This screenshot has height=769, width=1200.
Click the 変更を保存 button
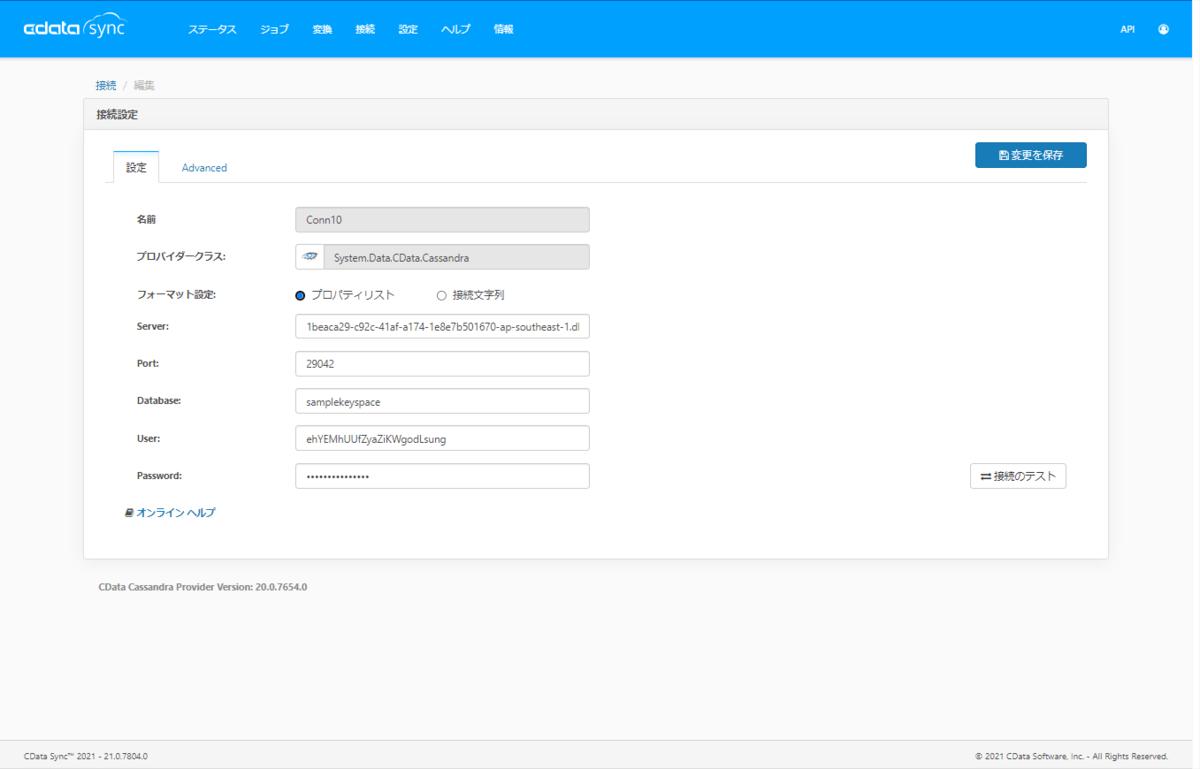1031,155
